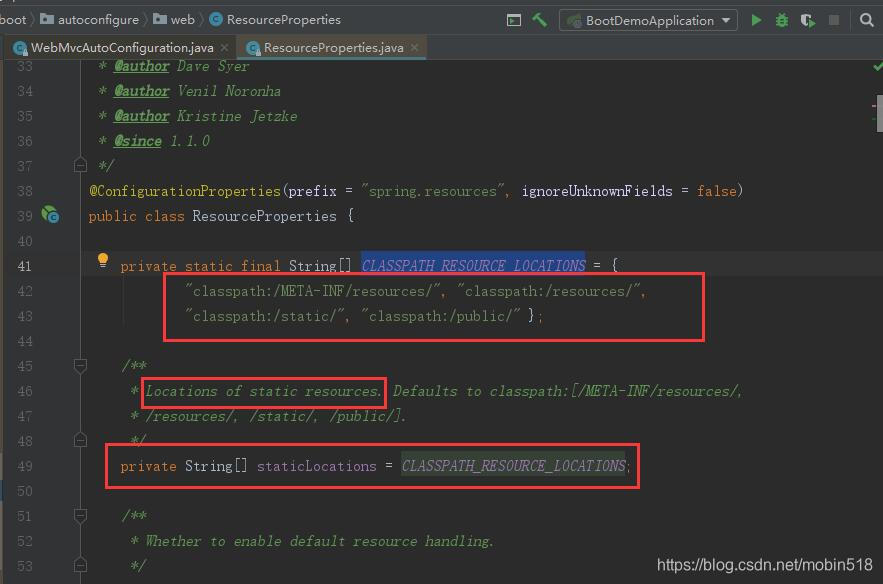Click the @author tag for Dave Syer
Screen dimensions: 883x584
(141, 66)
